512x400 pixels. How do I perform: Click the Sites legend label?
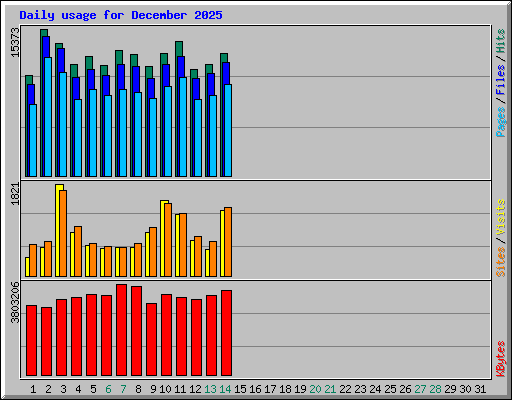coord(501,262)
